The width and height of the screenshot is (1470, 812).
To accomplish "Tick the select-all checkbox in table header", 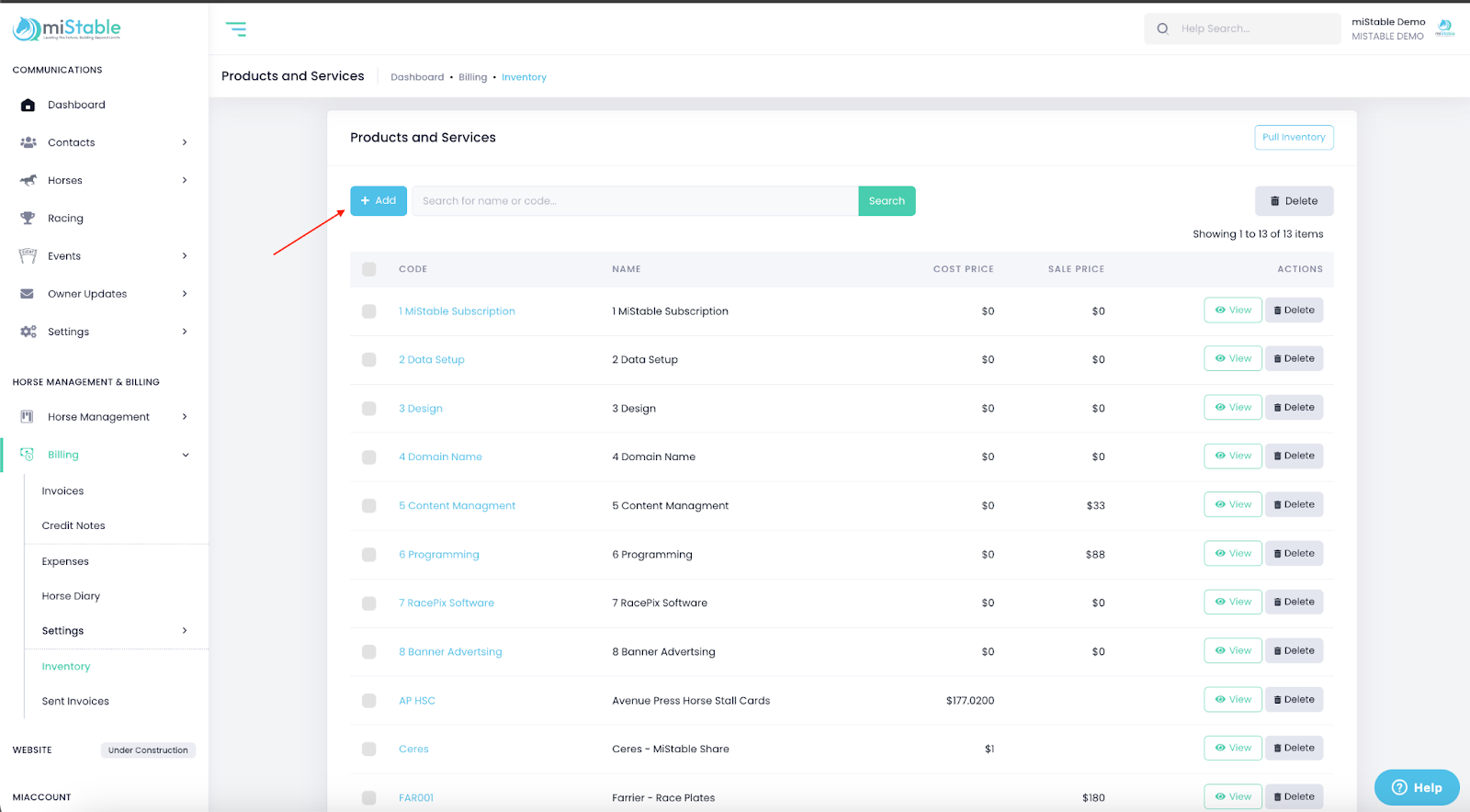I will (x=369, y=269).
